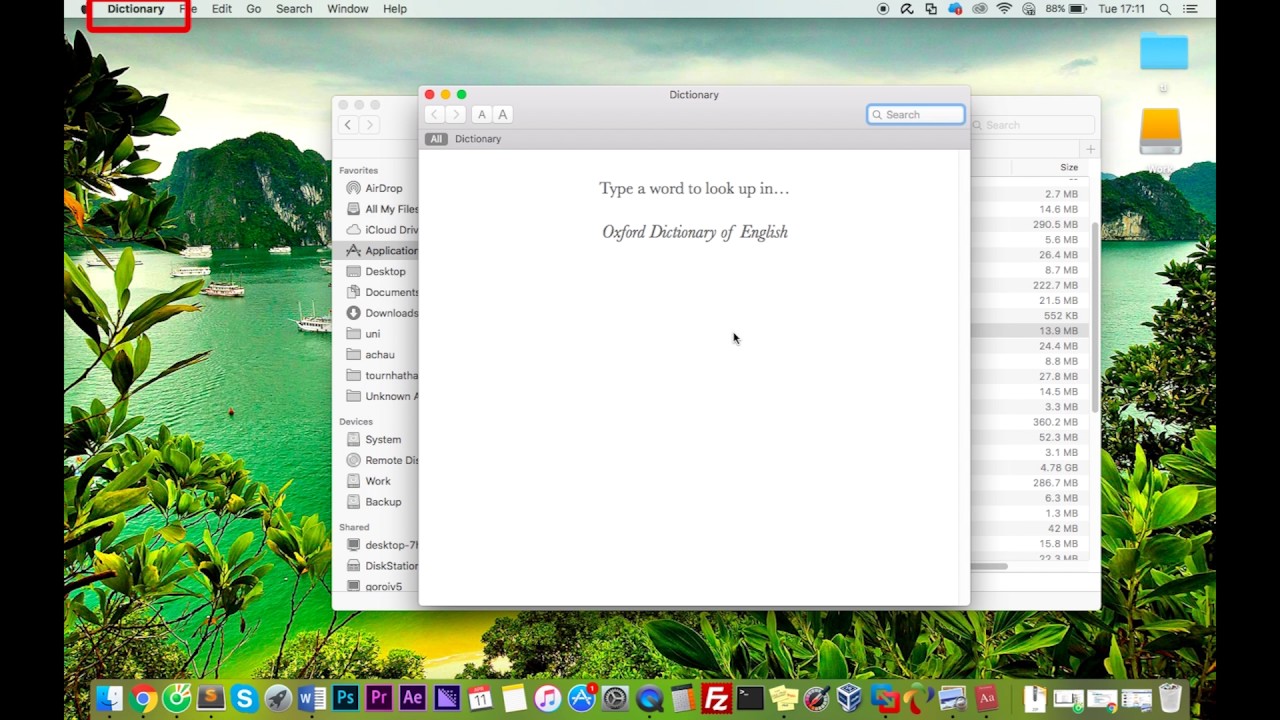
Task: Open App Store from the Dock
Action: (x=581, y=698)
